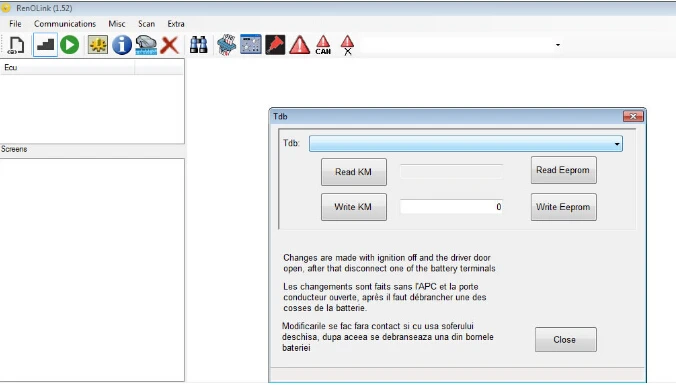Open the Communications menu
This screenshot has width=676, height=391.
tap(65, 24)
